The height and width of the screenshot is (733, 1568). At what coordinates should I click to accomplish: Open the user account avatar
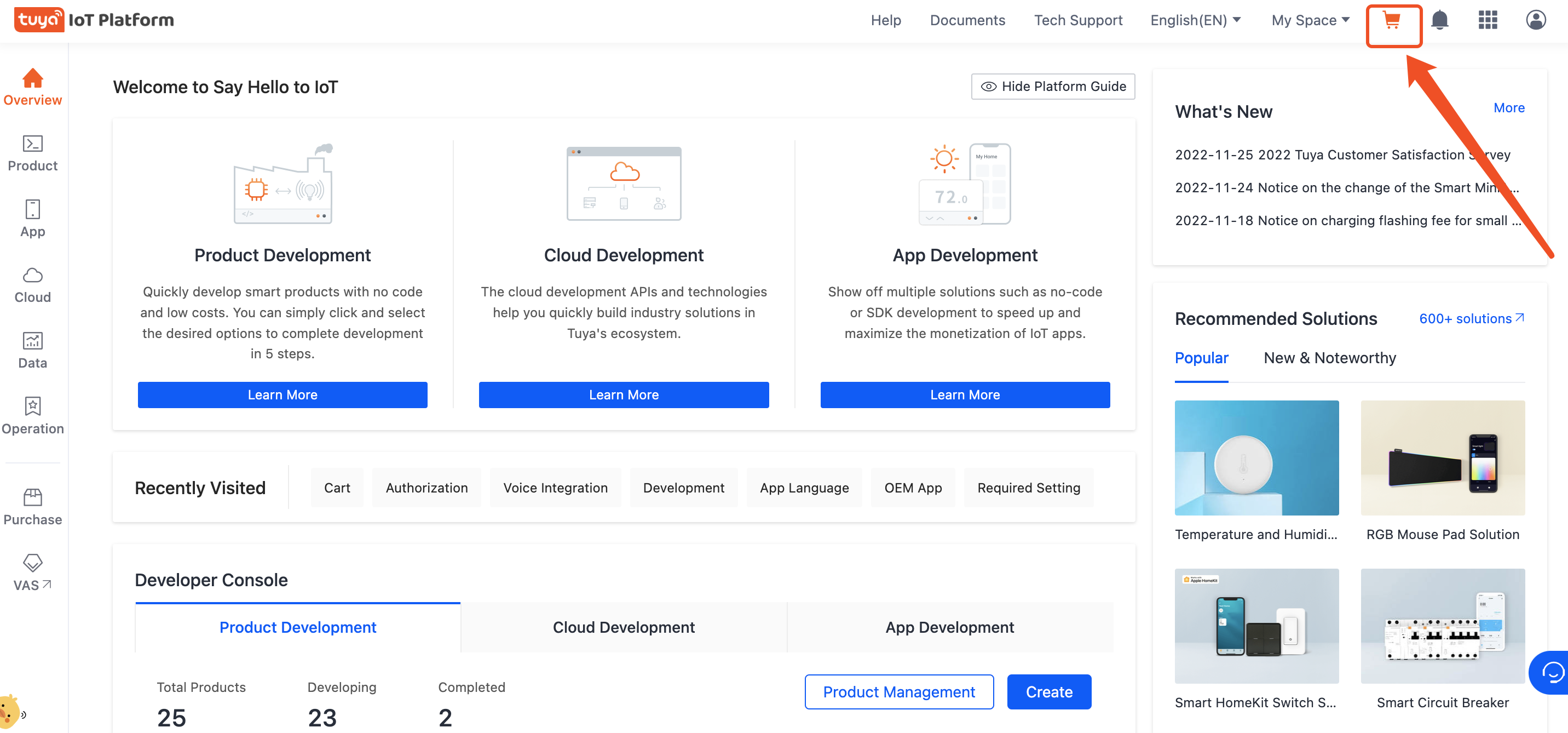point(1536,20)
